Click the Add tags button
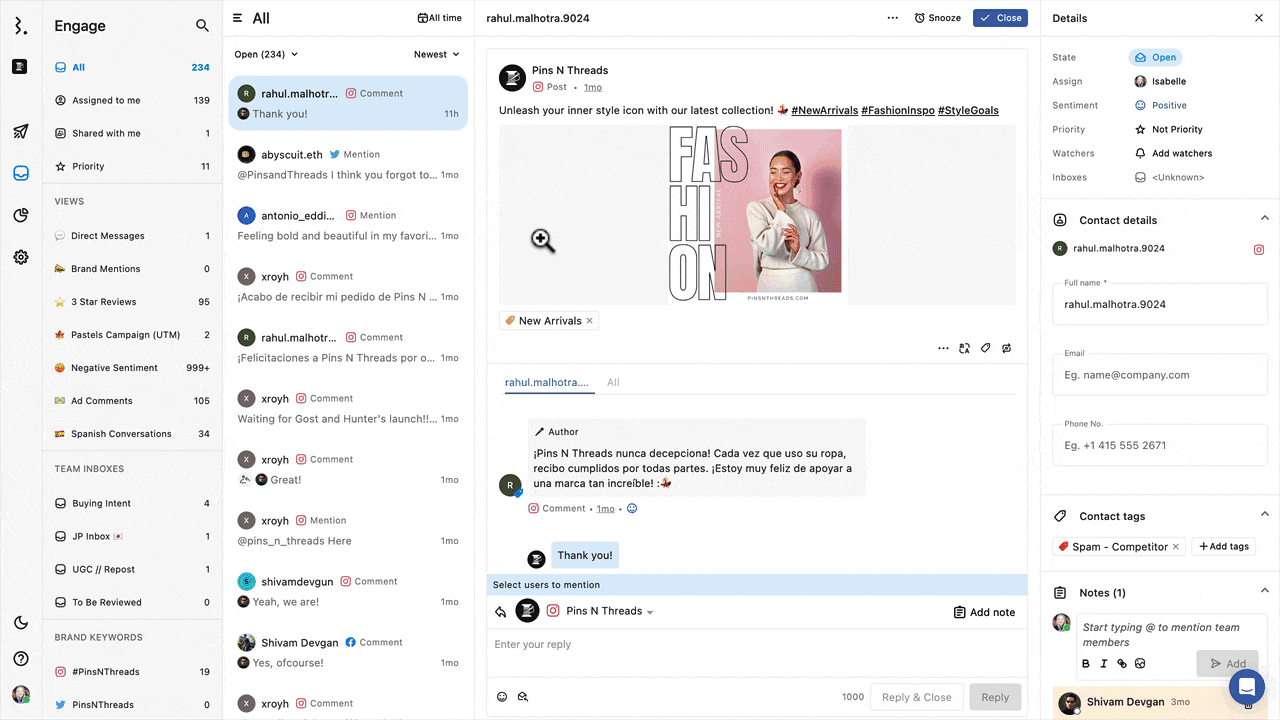 pyautogui.click(x=1224, y=547)
